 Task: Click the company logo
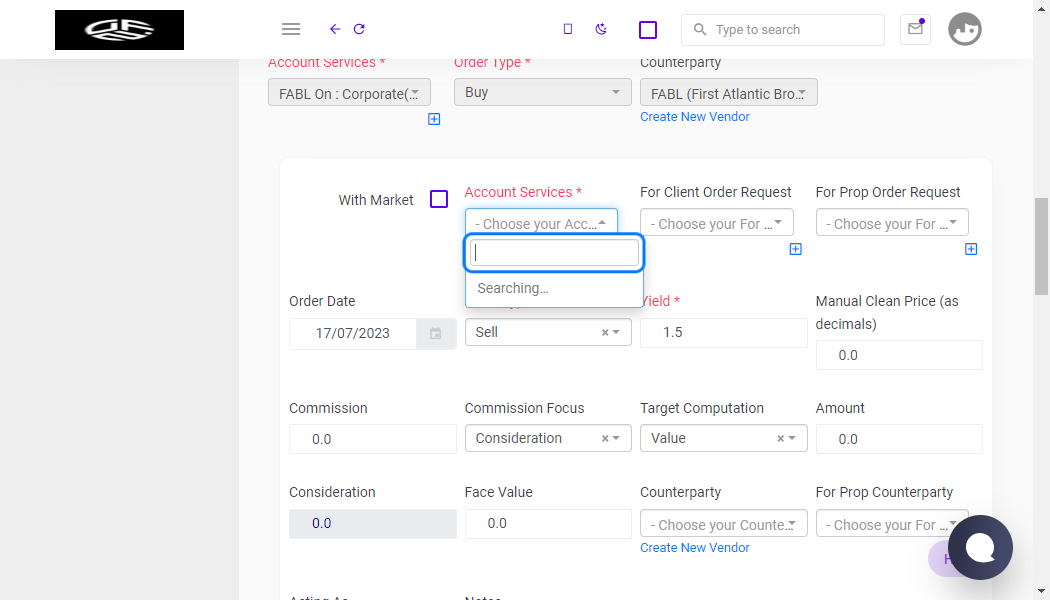click(119, 29)
